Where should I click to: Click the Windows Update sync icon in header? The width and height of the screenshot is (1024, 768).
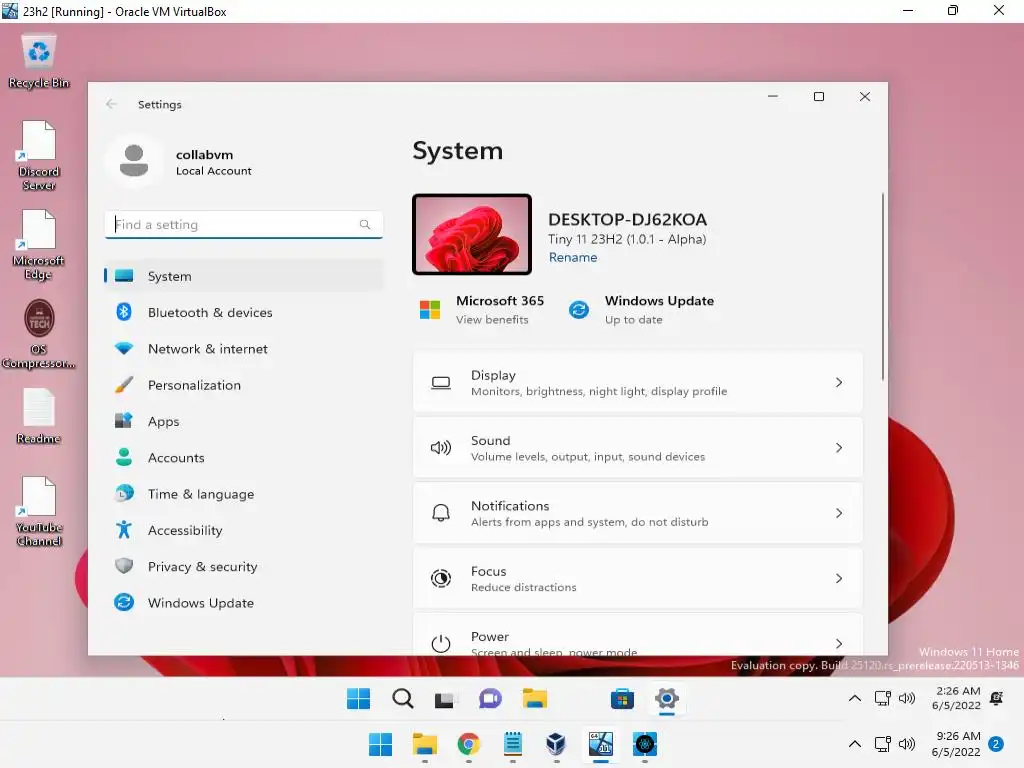579,310
